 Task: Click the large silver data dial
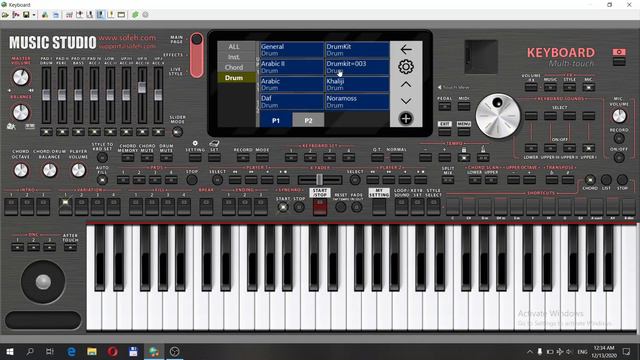[x=498, y=116]
